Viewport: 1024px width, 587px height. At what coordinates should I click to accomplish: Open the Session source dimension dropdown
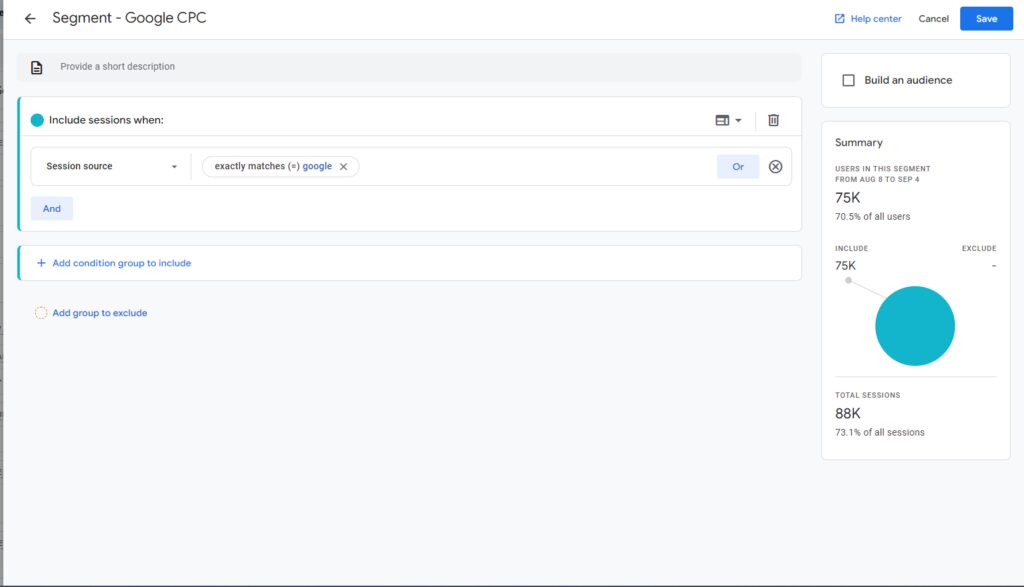tap(112, 167)
